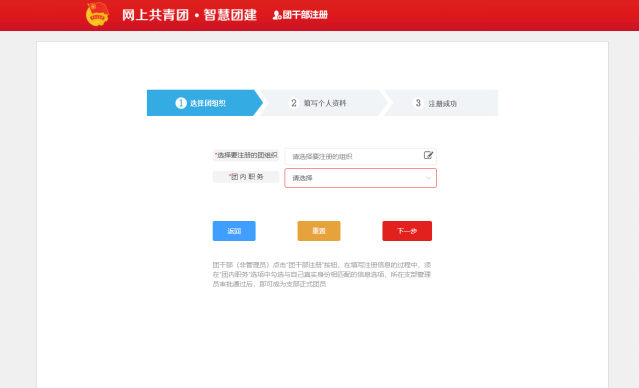Click the gray registration instructions paragraph

(x=322, y=274)
